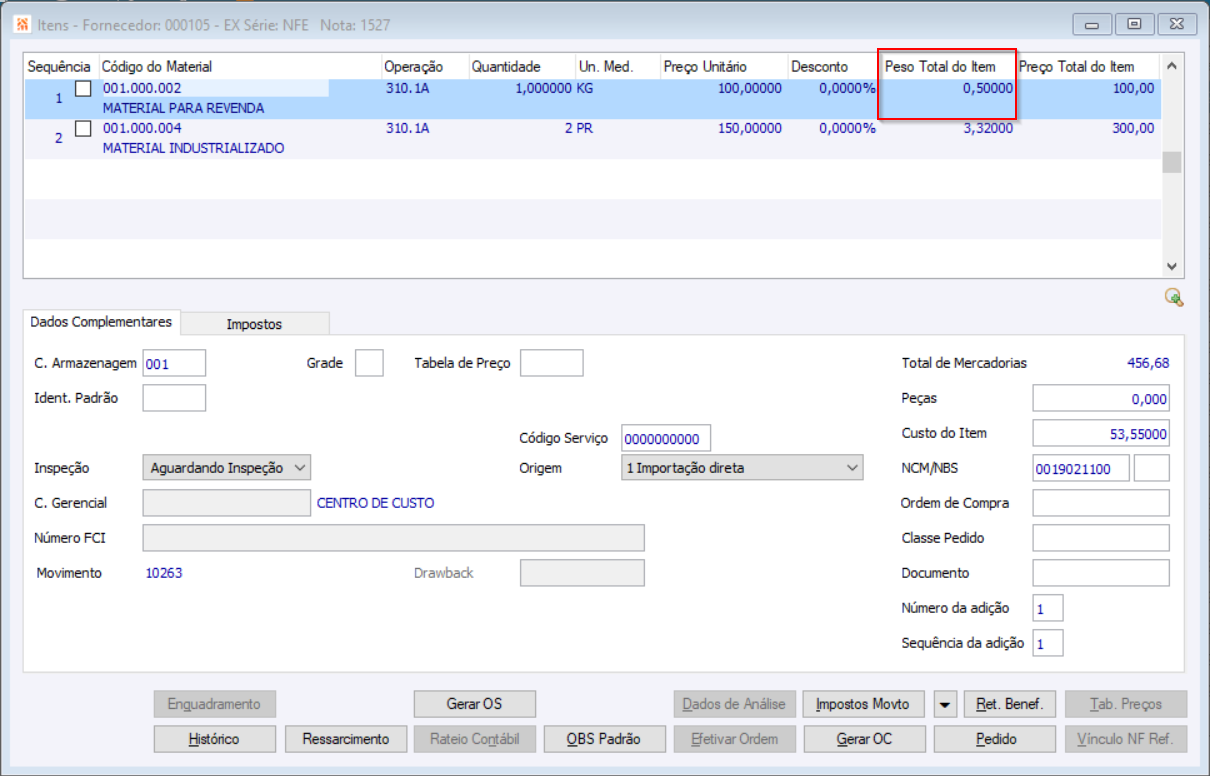The image size is (1210, 776).
Task: Open the arrow menu beside Impostos Movto
Action: coord(945,704)
